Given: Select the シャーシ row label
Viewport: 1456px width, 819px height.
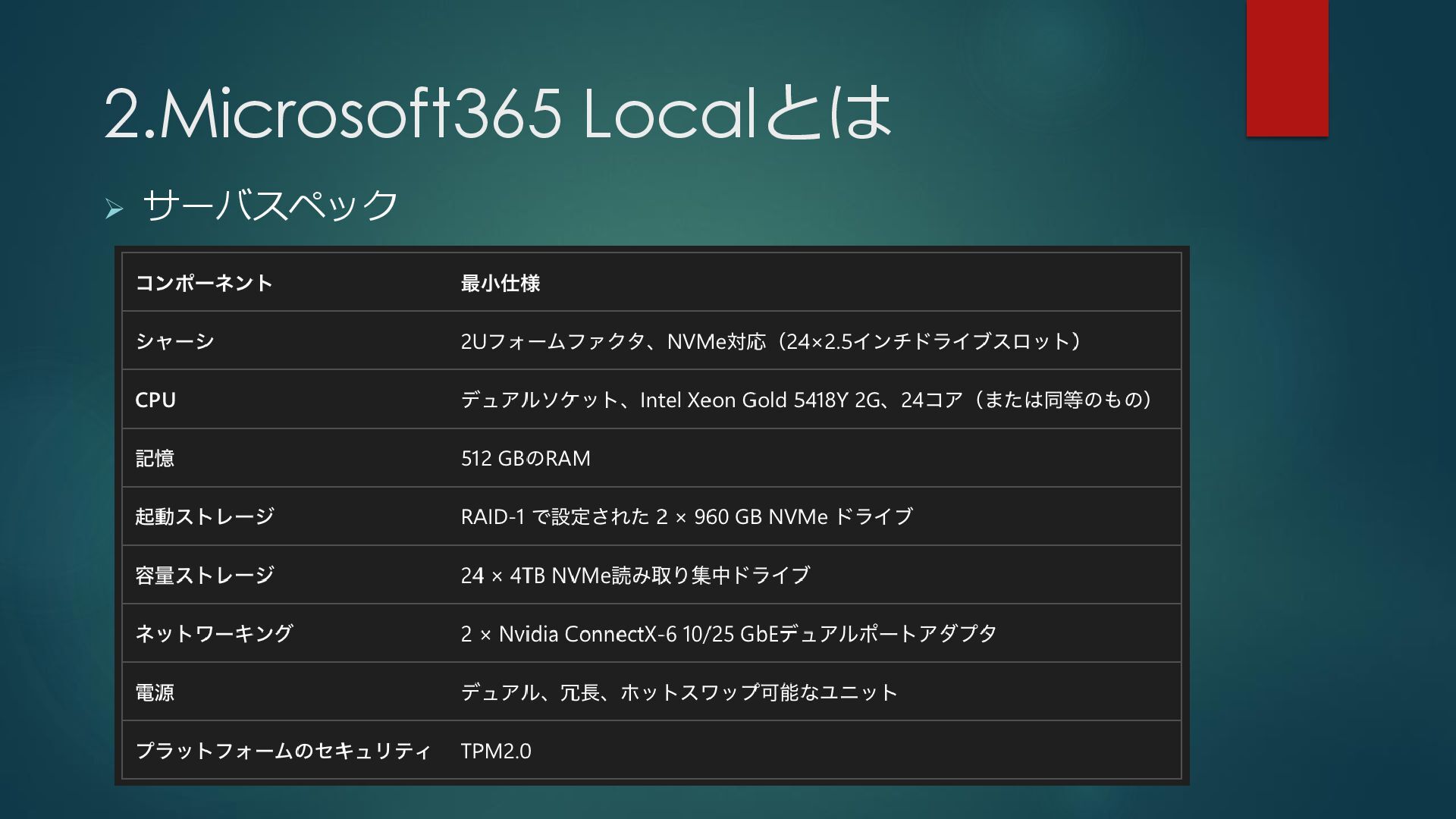Looking at the screenshot, I should point(175,341).
